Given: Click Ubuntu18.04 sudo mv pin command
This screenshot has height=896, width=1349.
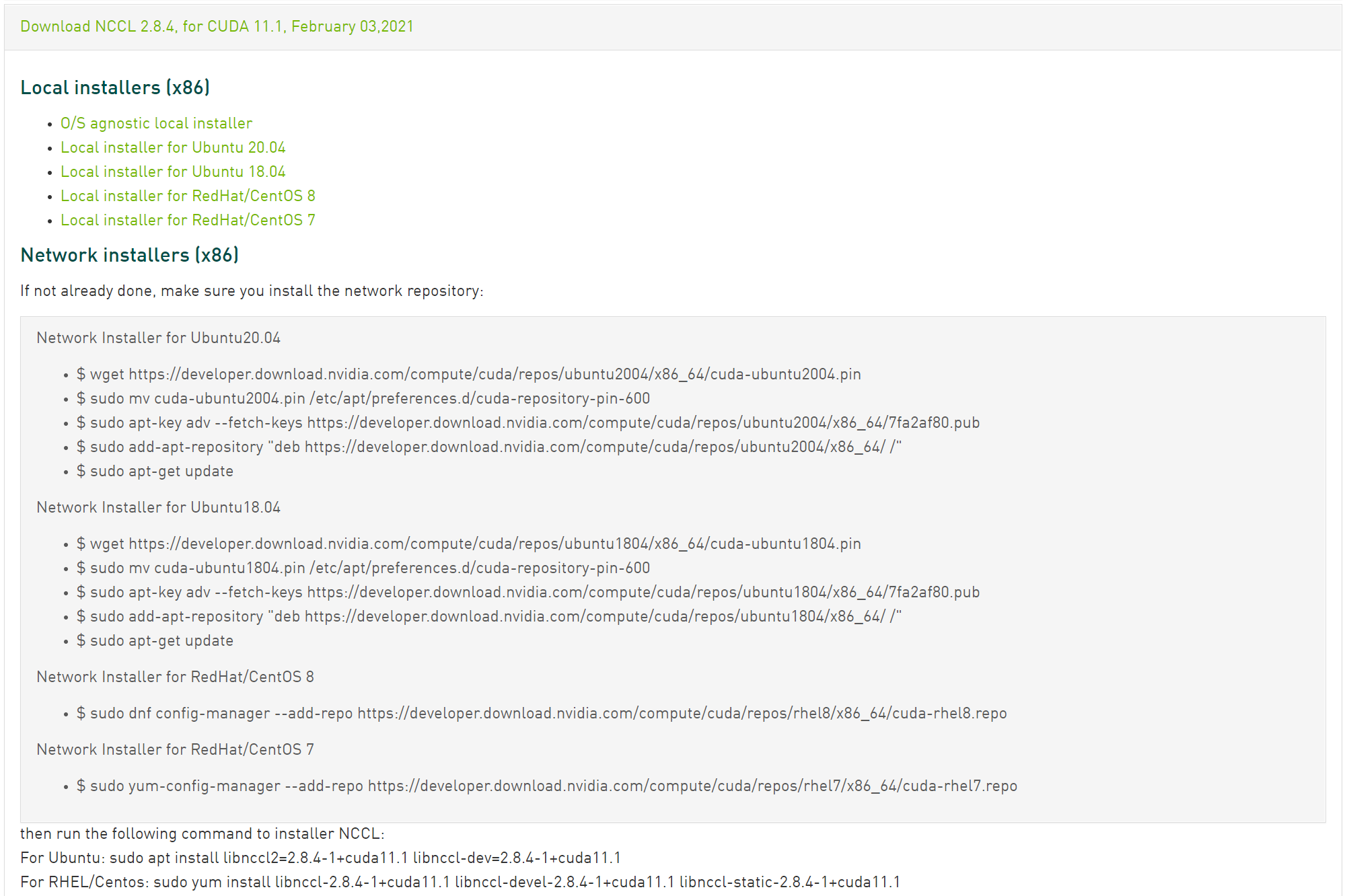Looking at the screenshot, I should (363, 568).
